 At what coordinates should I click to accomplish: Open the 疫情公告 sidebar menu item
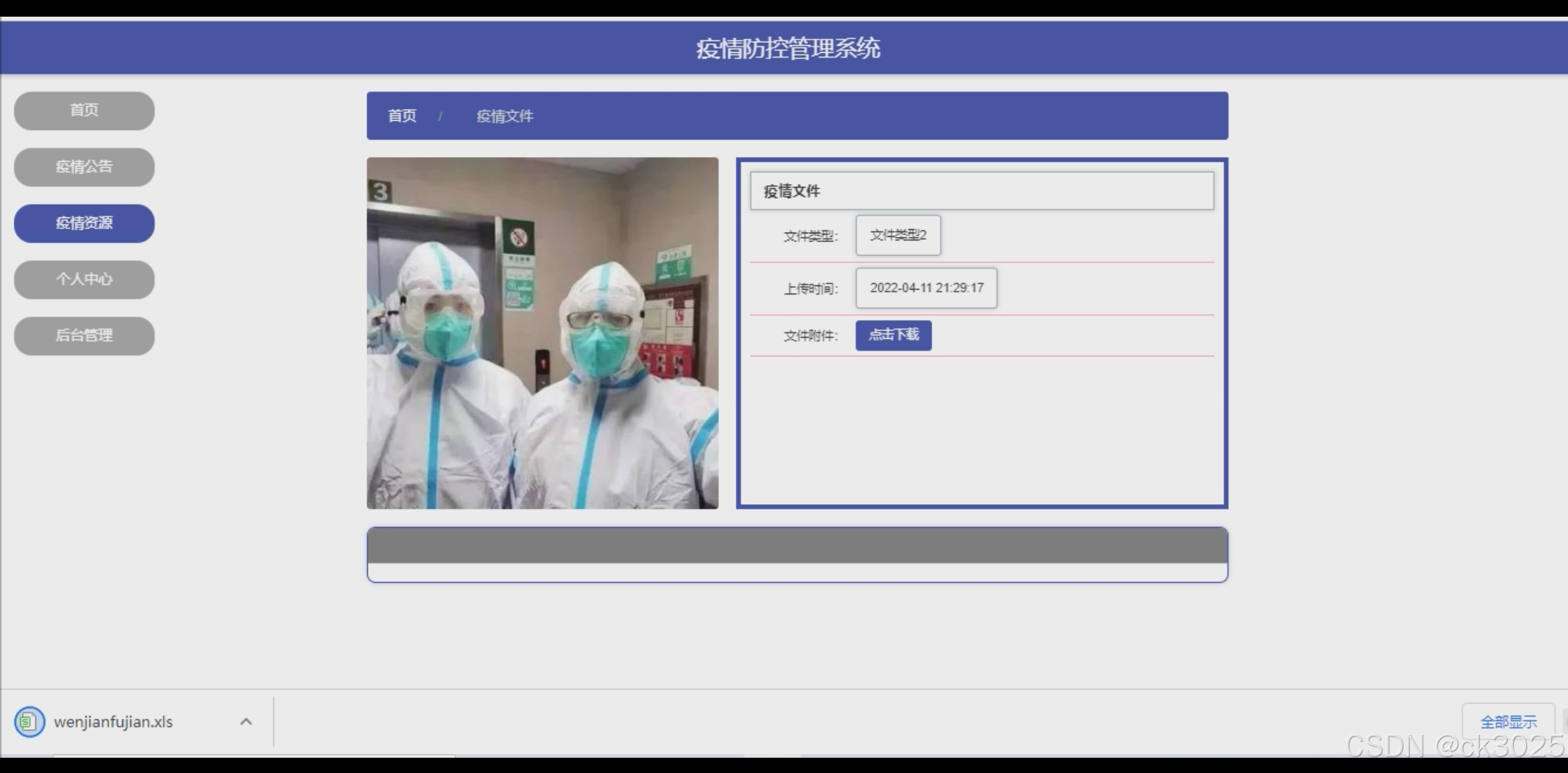click(84, 167)
